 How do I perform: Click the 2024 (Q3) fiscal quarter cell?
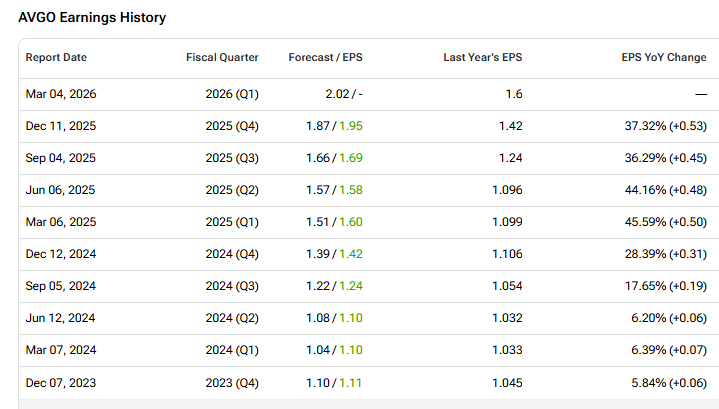tap(229, 287)
